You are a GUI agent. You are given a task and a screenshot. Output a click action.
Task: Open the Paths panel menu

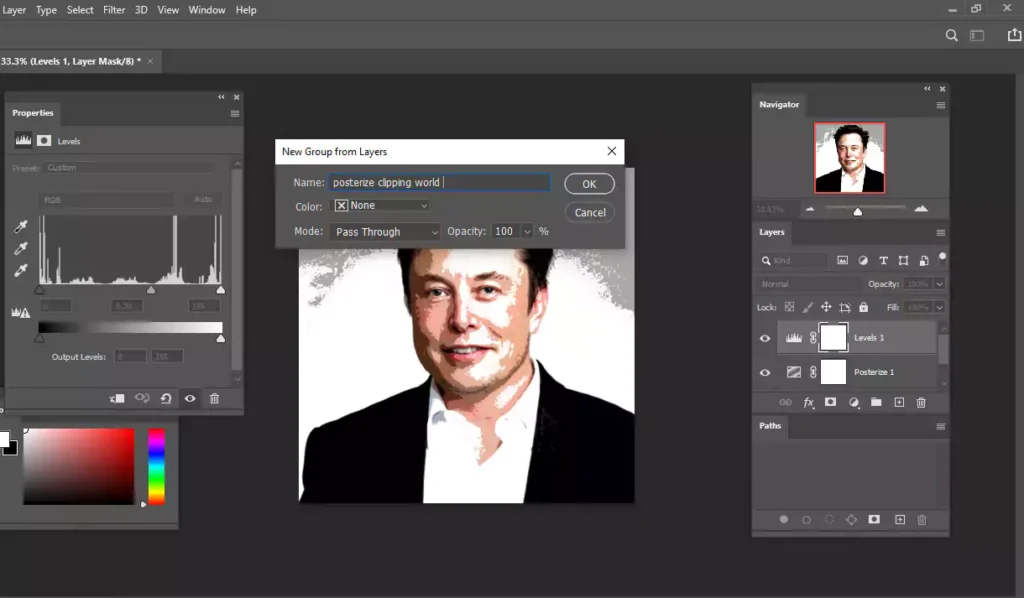pyautogui.click(x=940, y=426)
